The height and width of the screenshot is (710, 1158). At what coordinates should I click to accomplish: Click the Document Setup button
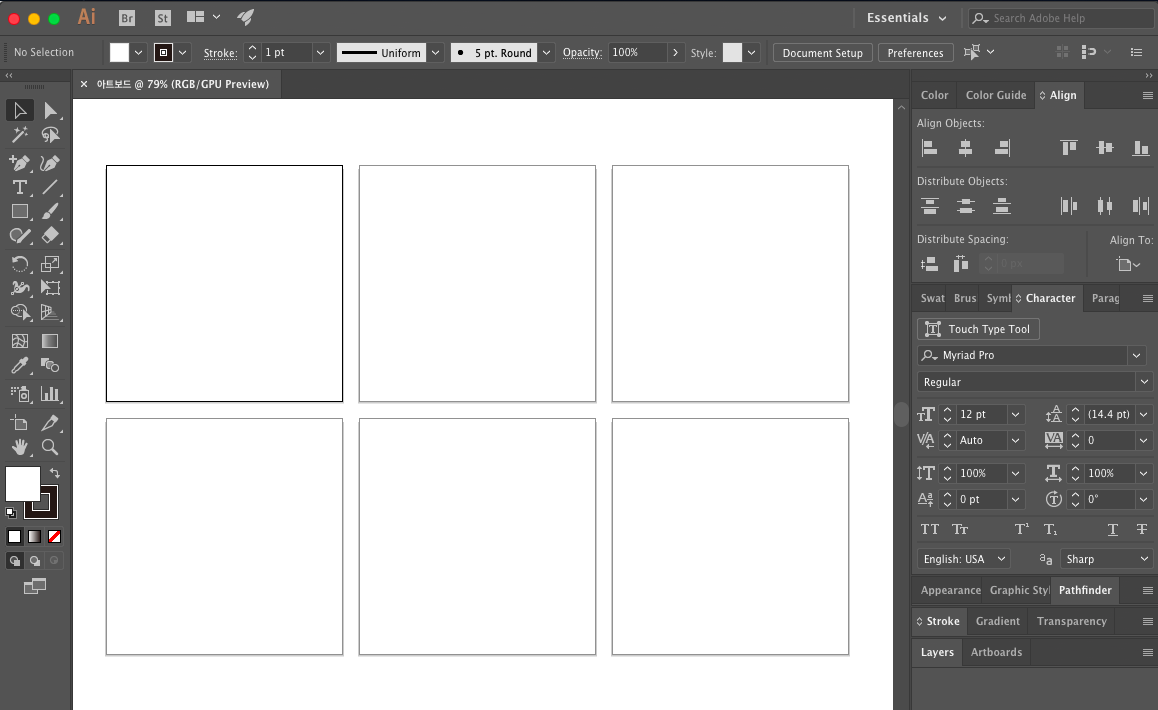pyautogui.click(x=823, y=52)
